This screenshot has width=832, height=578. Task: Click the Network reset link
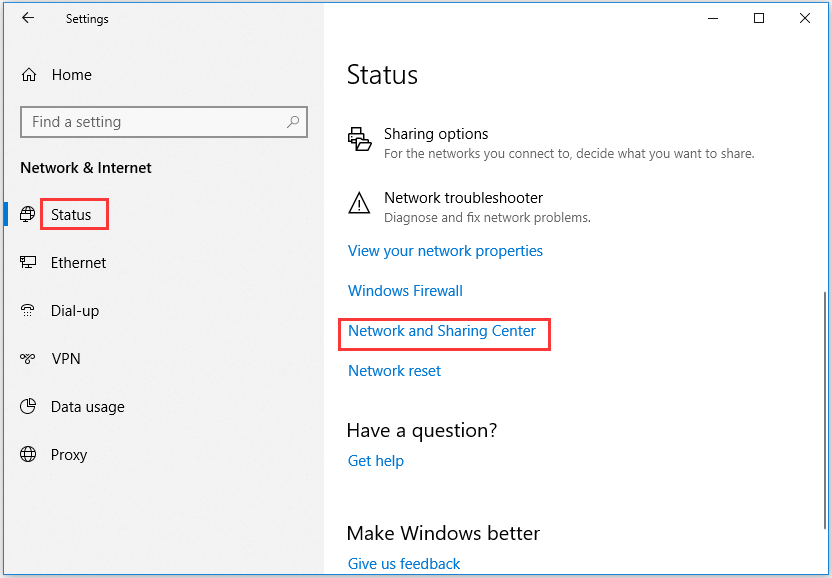coord(394,371)
